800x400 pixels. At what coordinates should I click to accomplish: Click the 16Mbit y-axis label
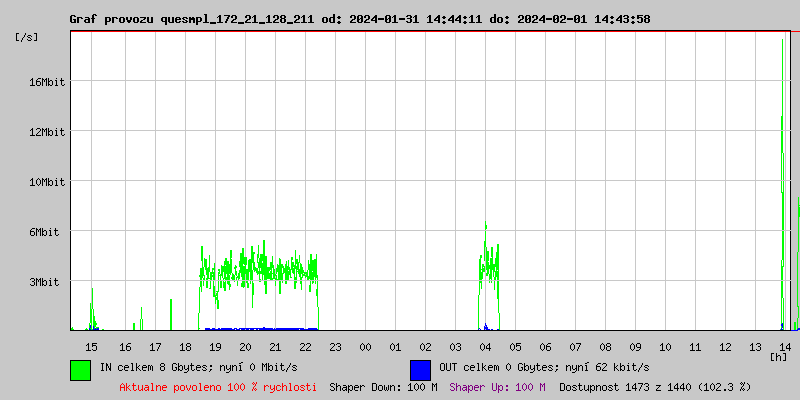(x=46, y=82)
